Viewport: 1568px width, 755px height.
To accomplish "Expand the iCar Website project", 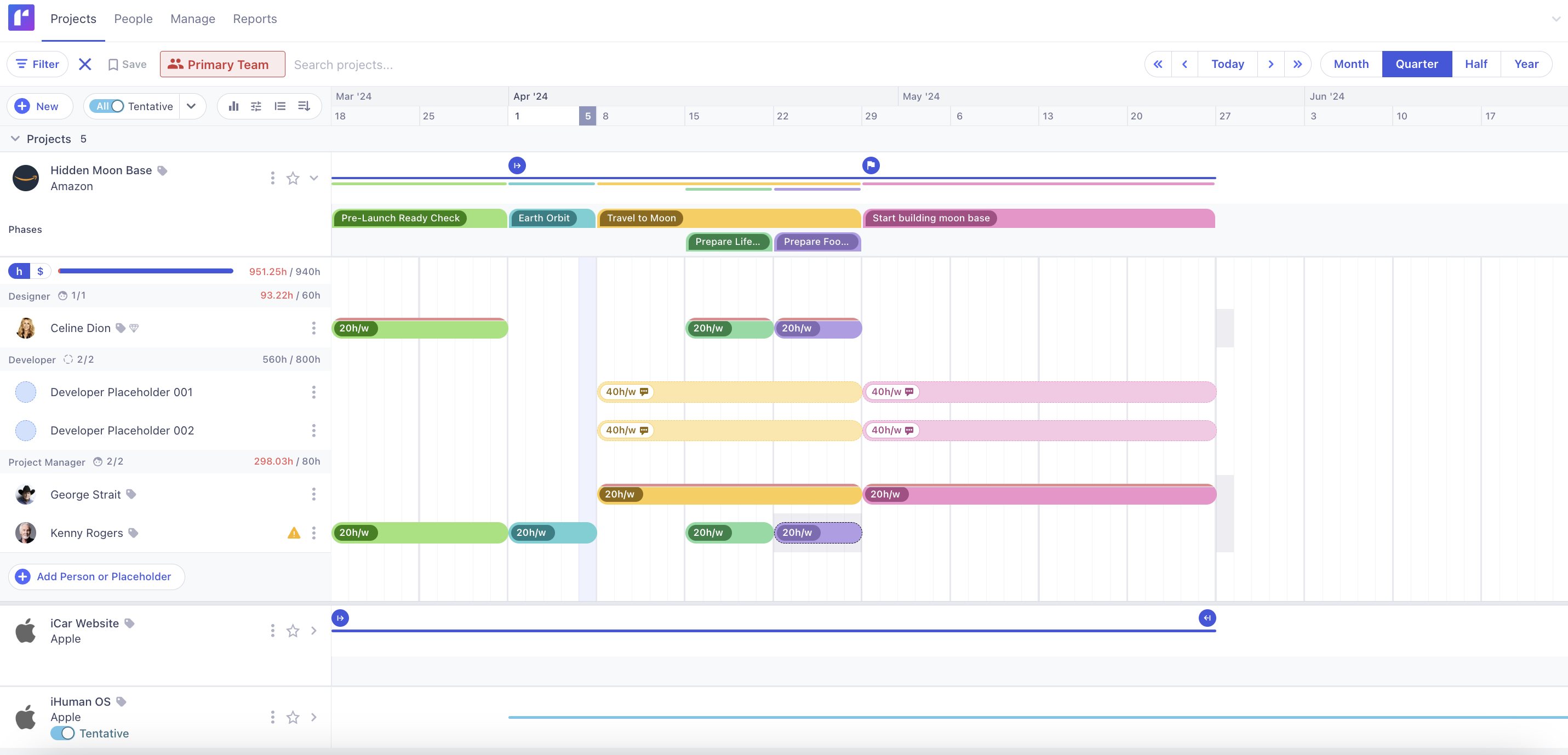I will click(313, 631).
